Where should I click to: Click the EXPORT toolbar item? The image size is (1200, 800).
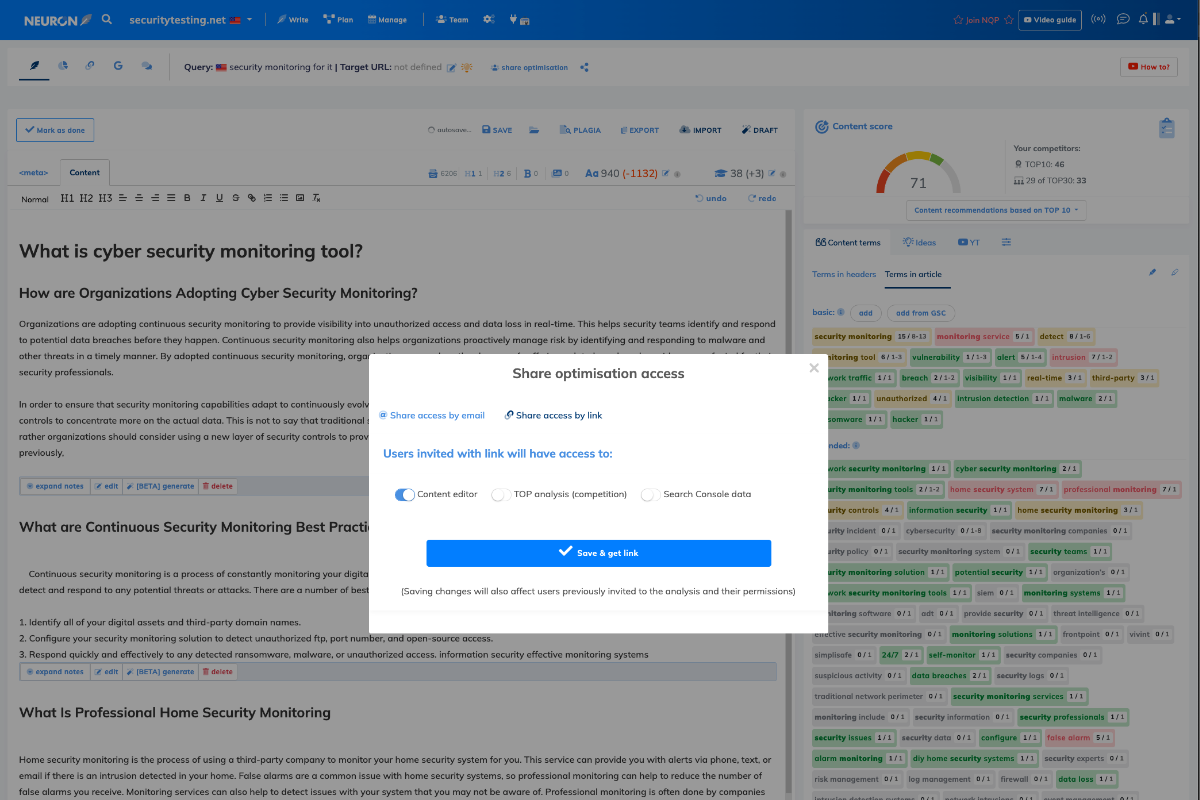pos(639,130)
